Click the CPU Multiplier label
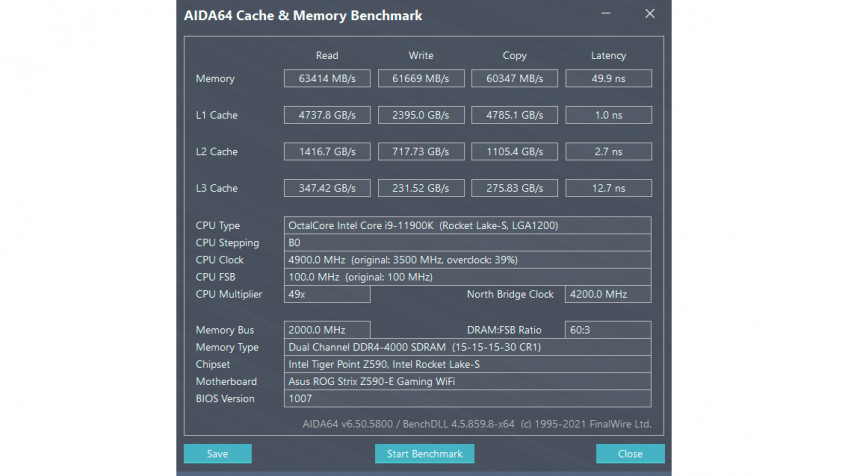Viewport: 848px width, 476px height. coord(229,294)
